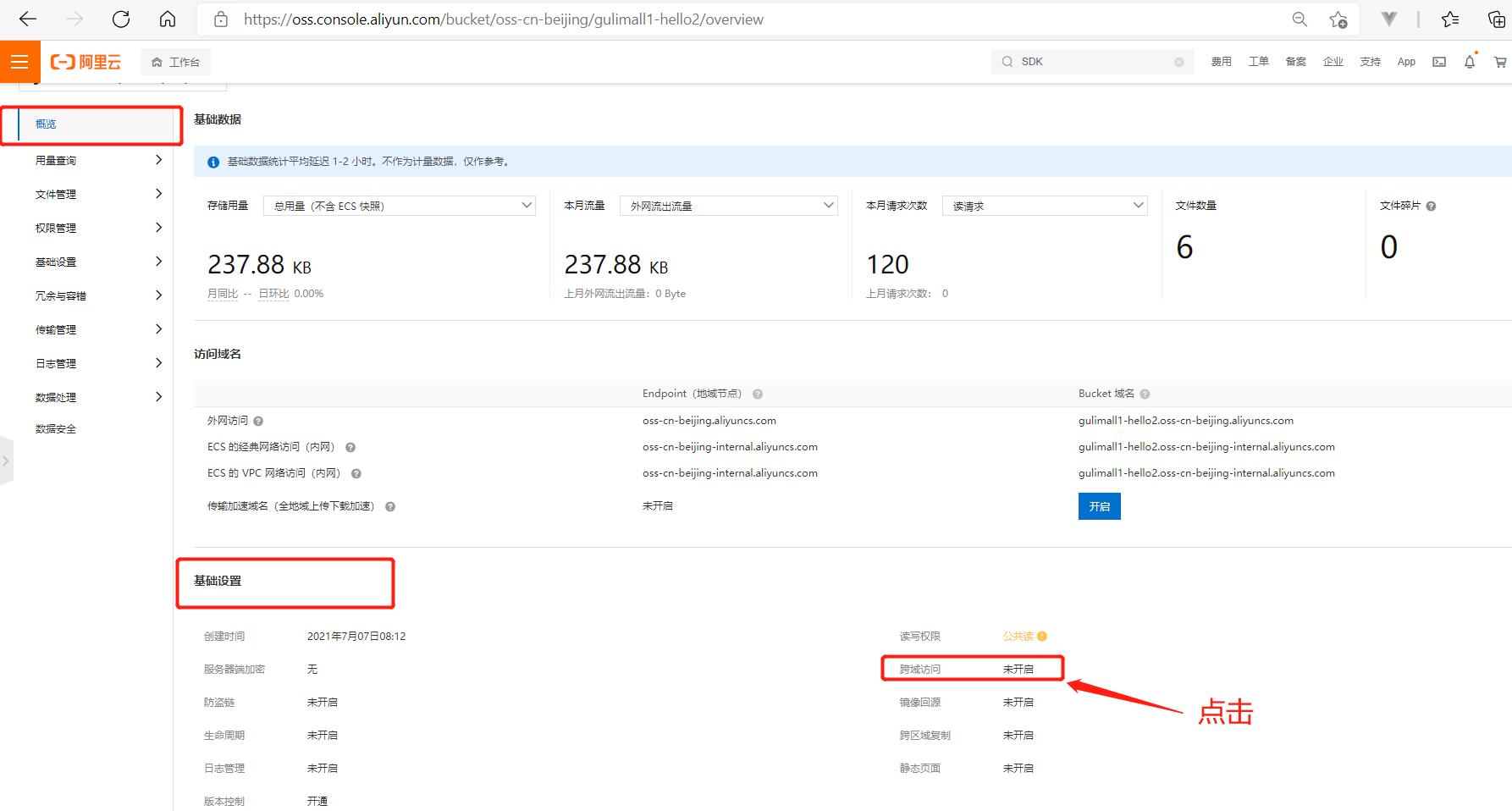The image size is (1512, 811).
Task: Click the 公共读 read-write permission link
Action: (1018, 636)
